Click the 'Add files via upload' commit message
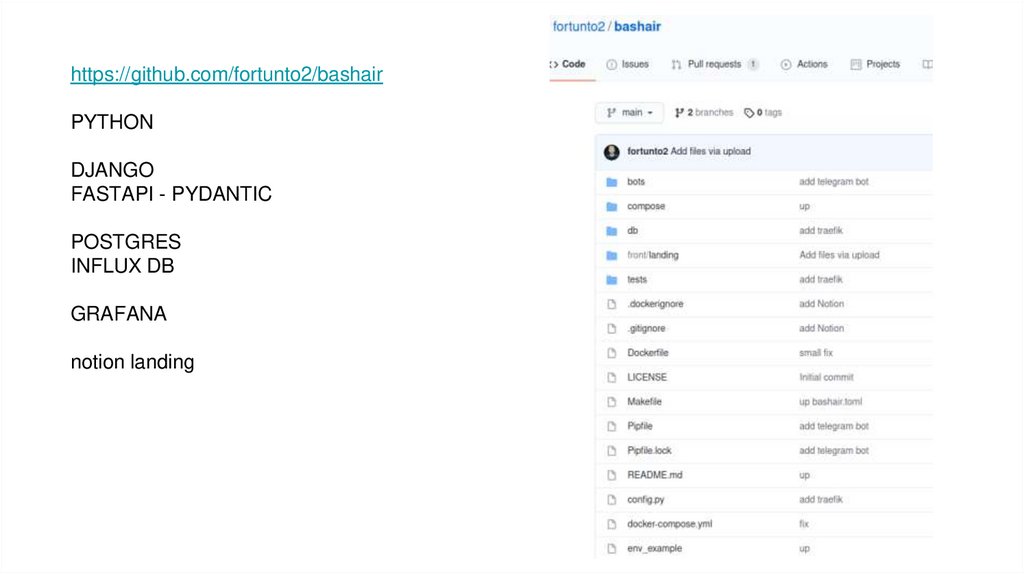Image resolution: width=1024 pixels, height=574 pixels. pos(711,152)
